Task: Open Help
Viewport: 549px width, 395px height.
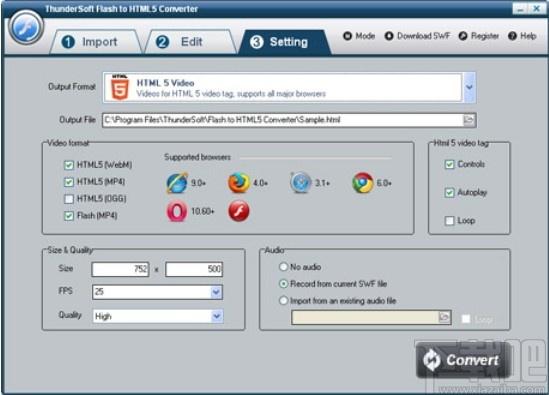Action: [522, 36]
